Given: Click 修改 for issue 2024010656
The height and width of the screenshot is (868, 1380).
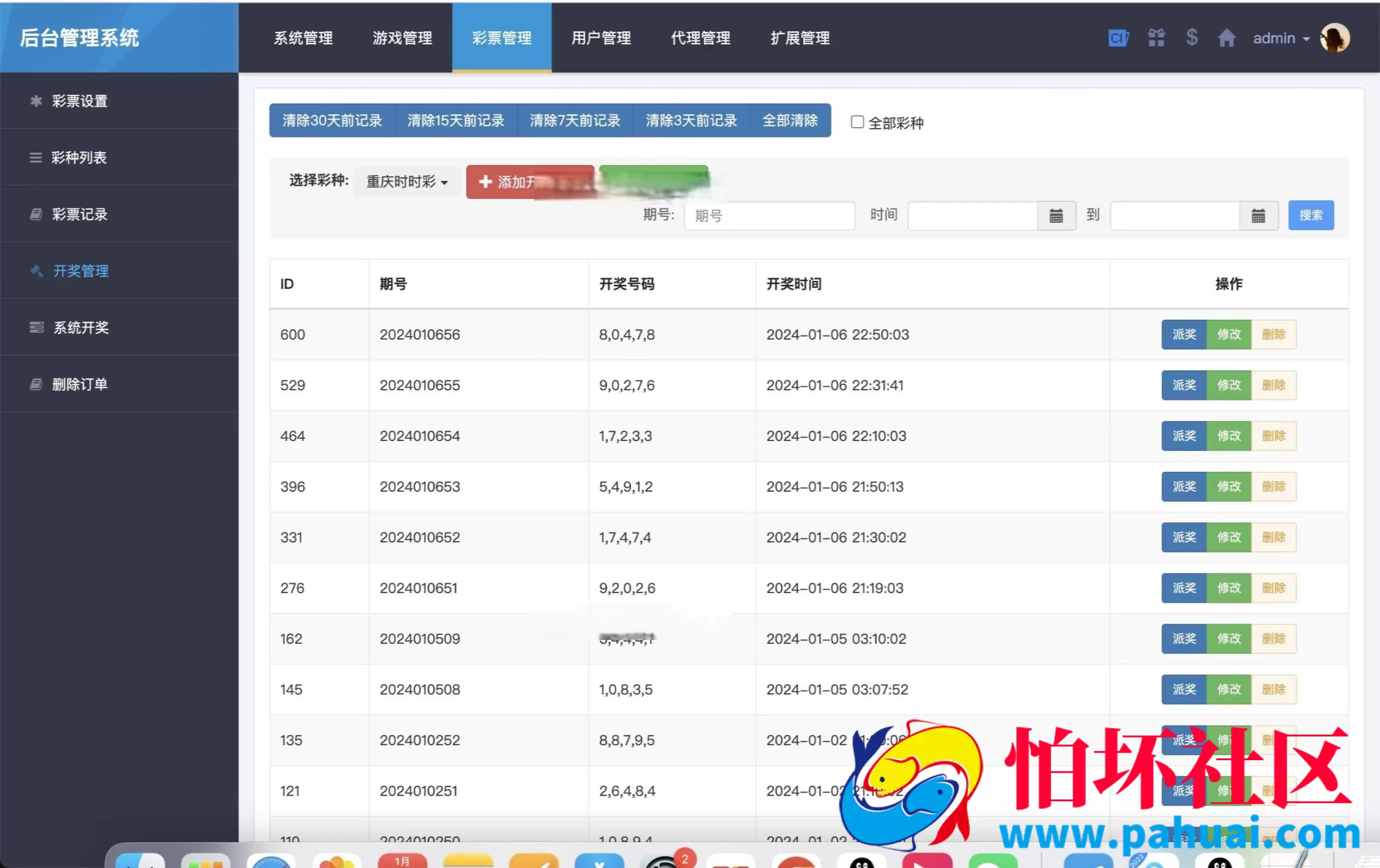Looking at the screenshot, I should (1229, 334).
